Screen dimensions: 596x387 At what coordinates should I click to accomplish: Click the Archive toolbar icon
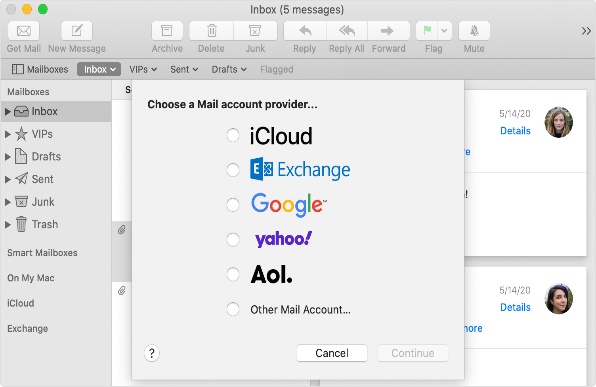pyautogui.click(x=167, y=31)
